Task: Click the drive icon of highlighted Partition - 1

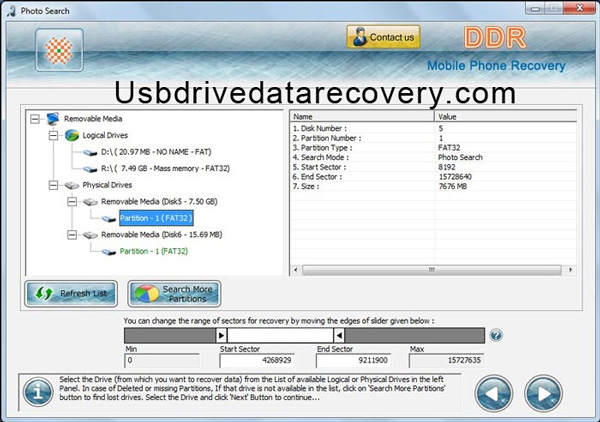Action: [x=109, y=219]
